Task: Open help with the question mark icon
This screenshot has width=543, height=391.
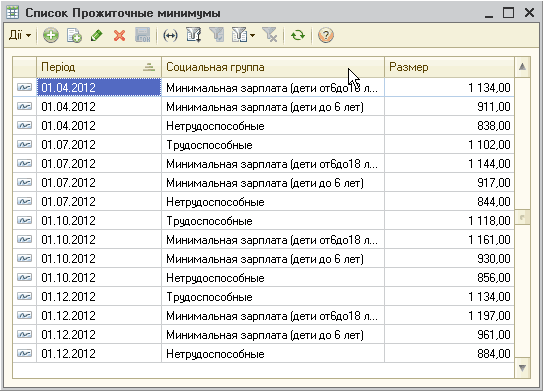Action: coord(326,35)
